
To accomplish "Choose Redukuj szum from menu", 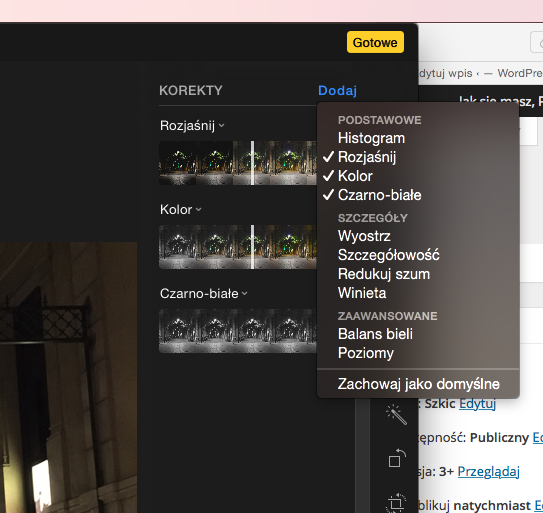I will (x=418, y=274).
